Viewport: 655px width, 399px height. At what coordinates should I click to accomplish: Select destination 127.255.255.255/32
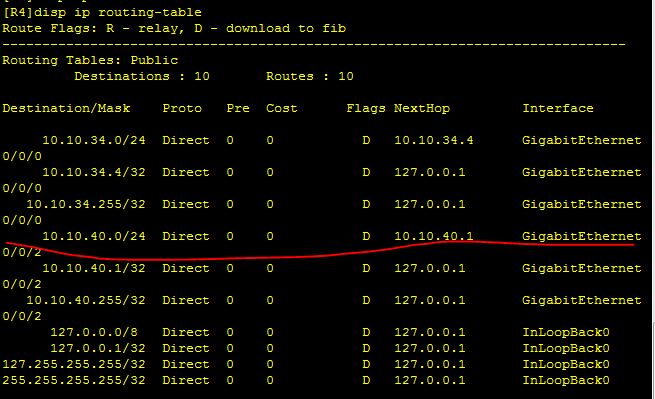(x=74, y=365)
